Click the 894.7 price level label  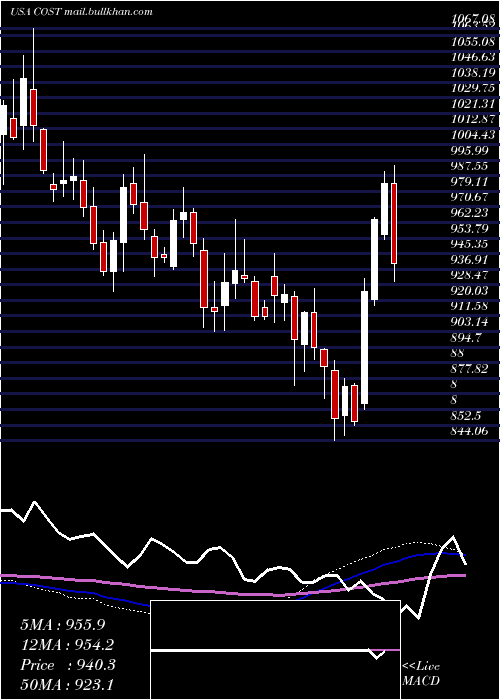[x=467, y=338]
